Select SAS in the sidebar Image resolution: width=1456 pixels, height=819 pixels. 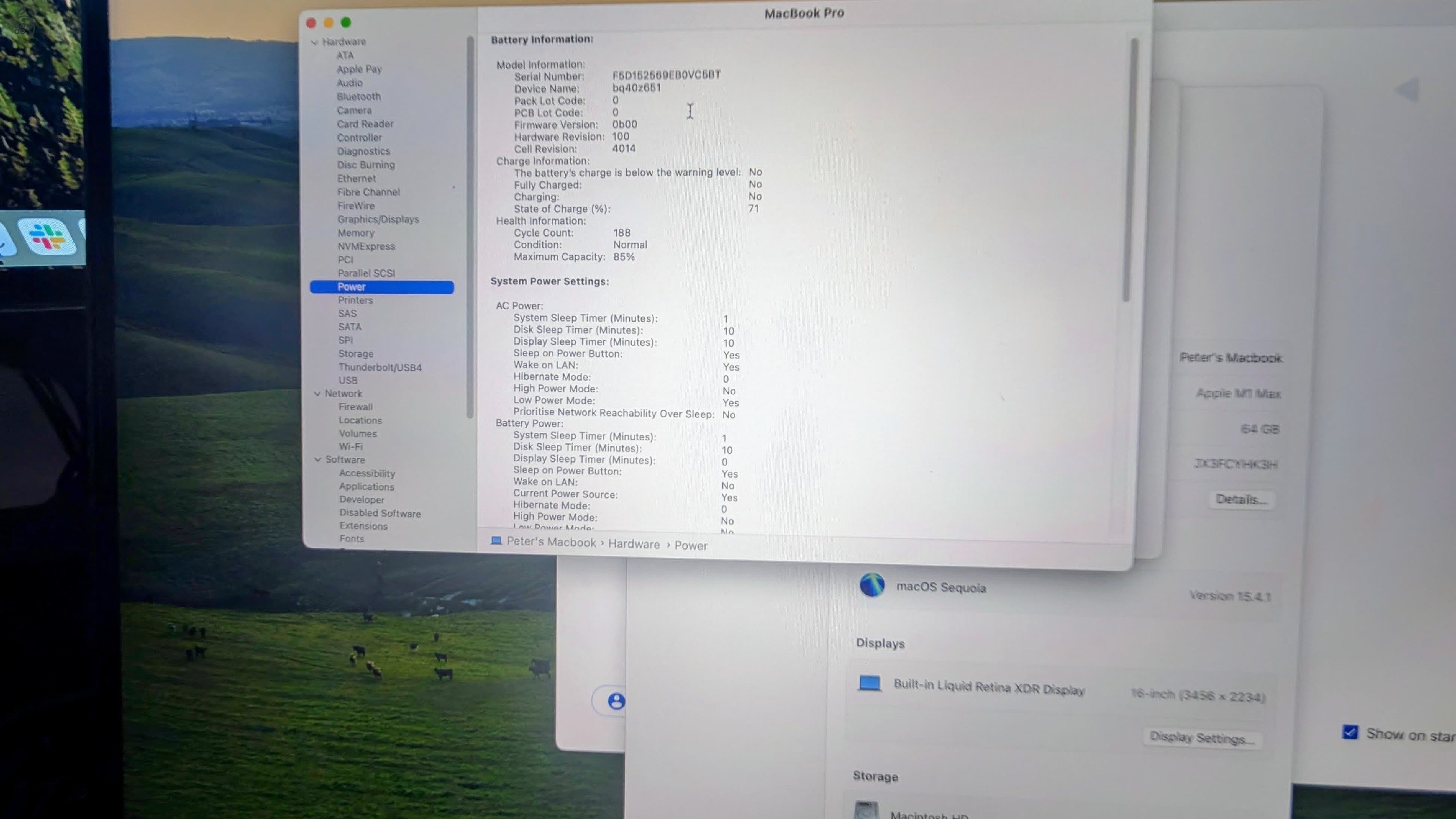(x=347, y=314)
